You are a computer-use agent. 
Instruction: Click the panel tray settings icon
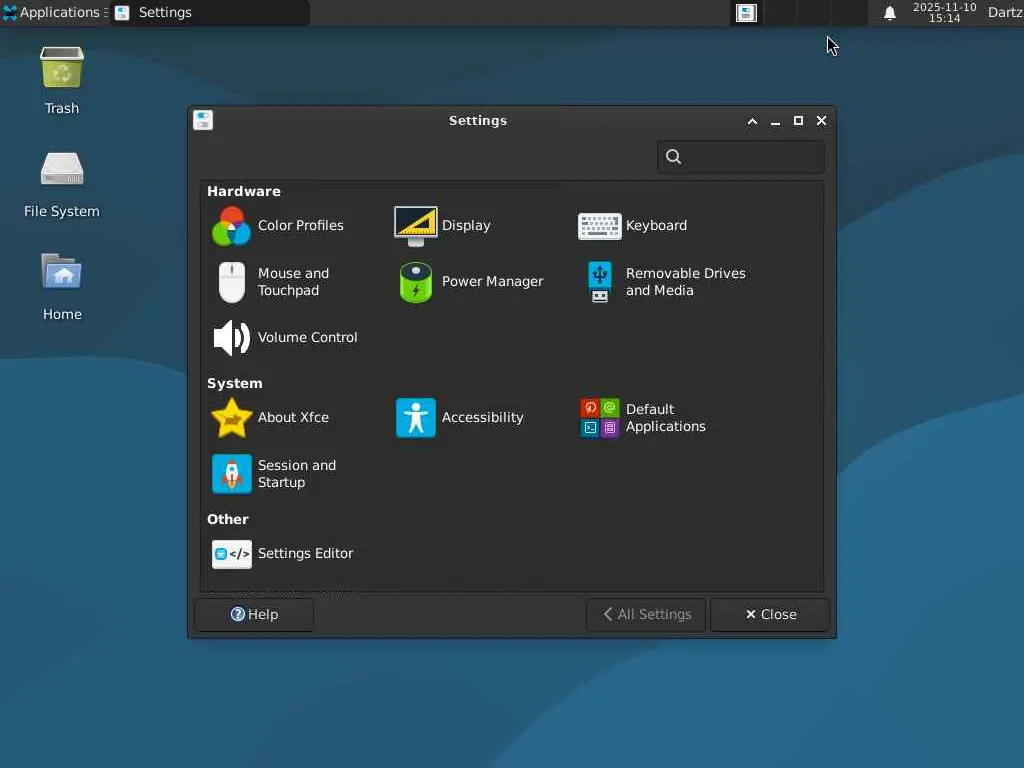coord(746,12)
